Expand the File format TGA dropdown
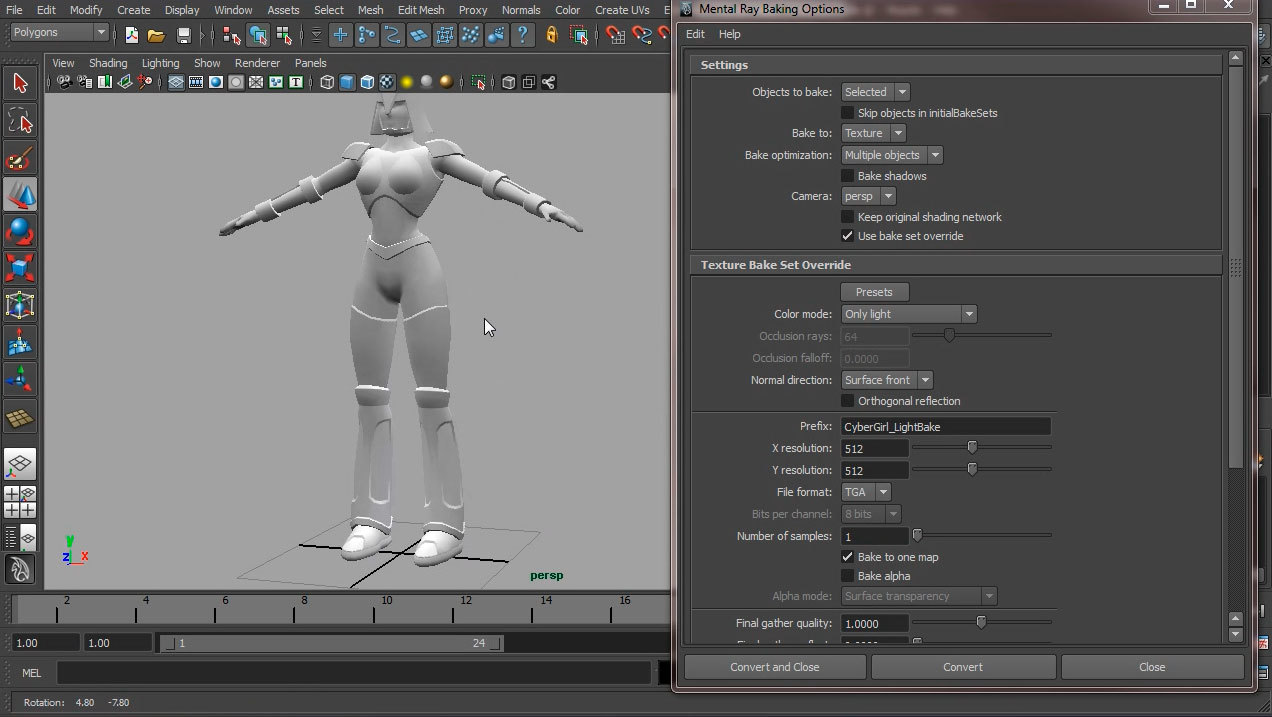Screen dimensions: 1272x717 pyautogui.click(x=866, y=492)
